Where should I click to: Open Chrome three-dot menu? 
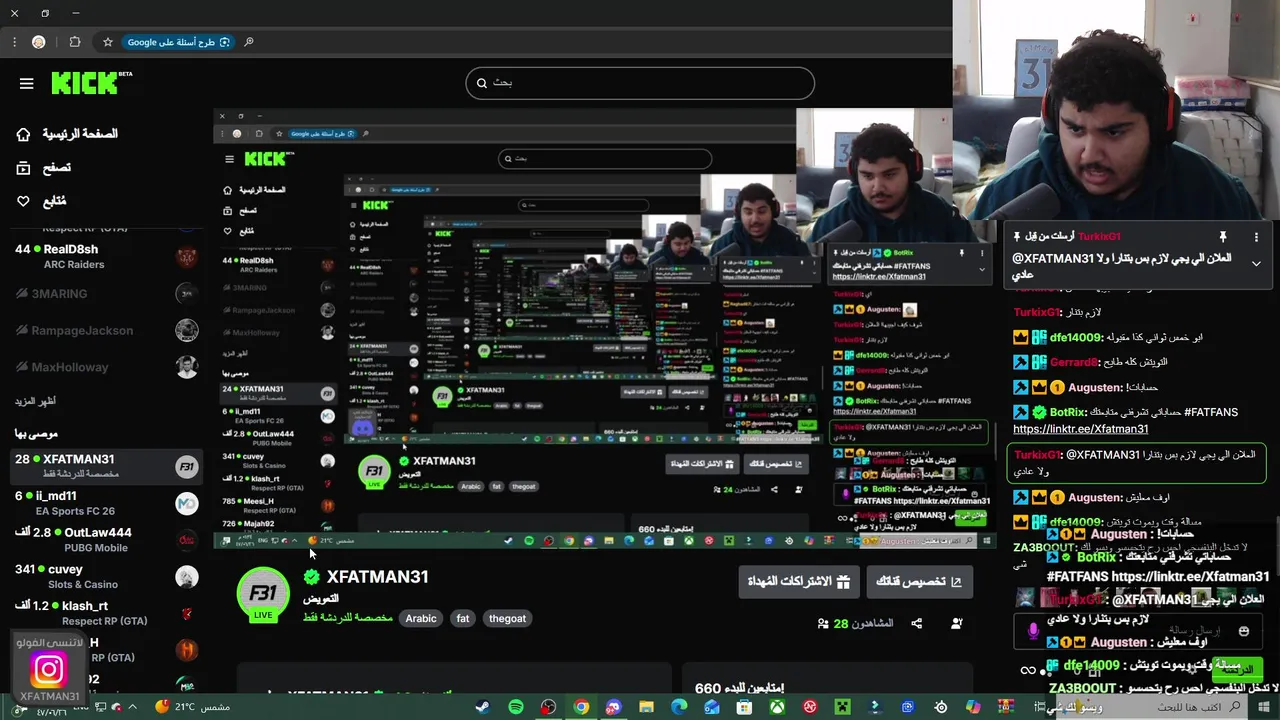click(x=14, y=42)
